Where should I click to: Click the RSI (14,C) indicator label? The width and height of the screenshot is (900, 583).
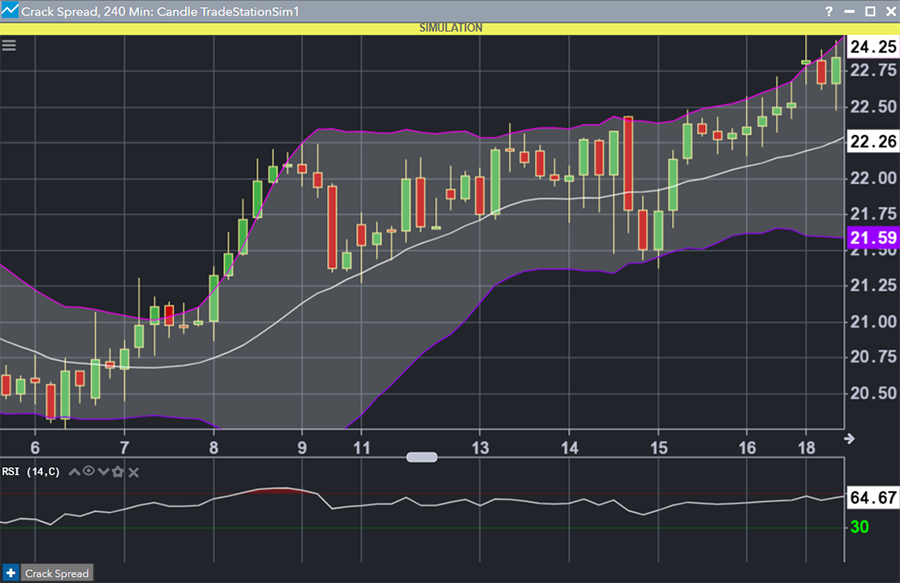coord(30,472)
